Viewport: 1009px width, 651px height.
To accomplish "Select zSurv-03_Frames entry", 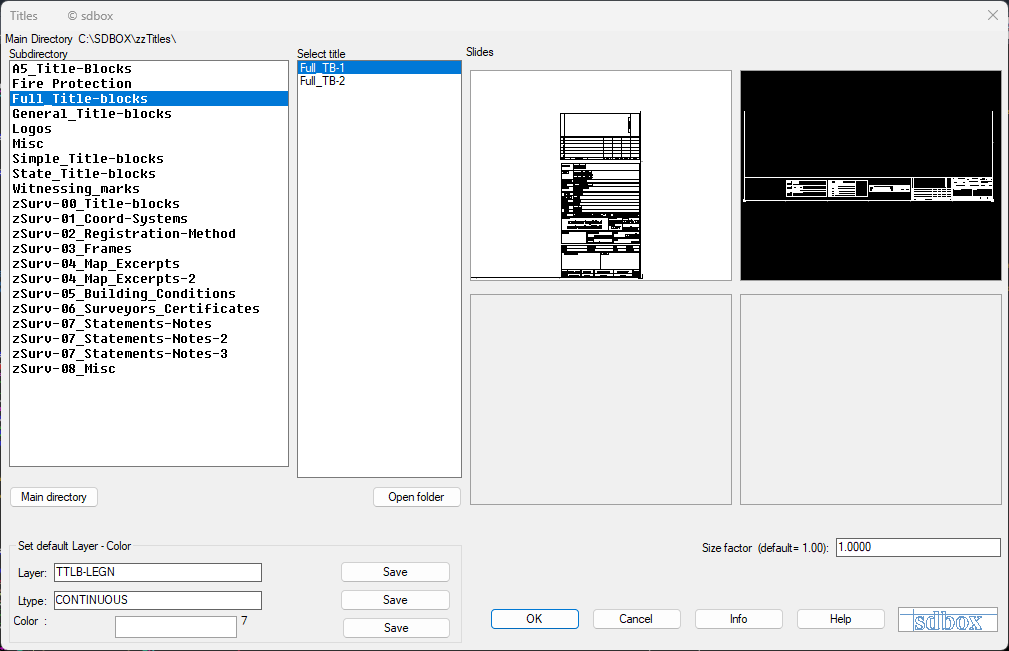I will (149, 249).
